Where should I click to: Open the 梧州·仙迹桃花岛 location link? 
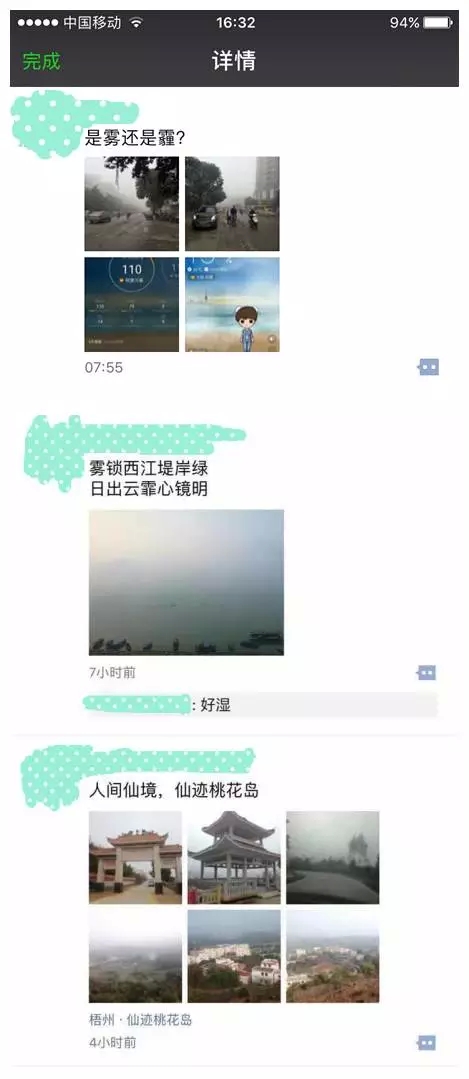tap(140, 1019)
